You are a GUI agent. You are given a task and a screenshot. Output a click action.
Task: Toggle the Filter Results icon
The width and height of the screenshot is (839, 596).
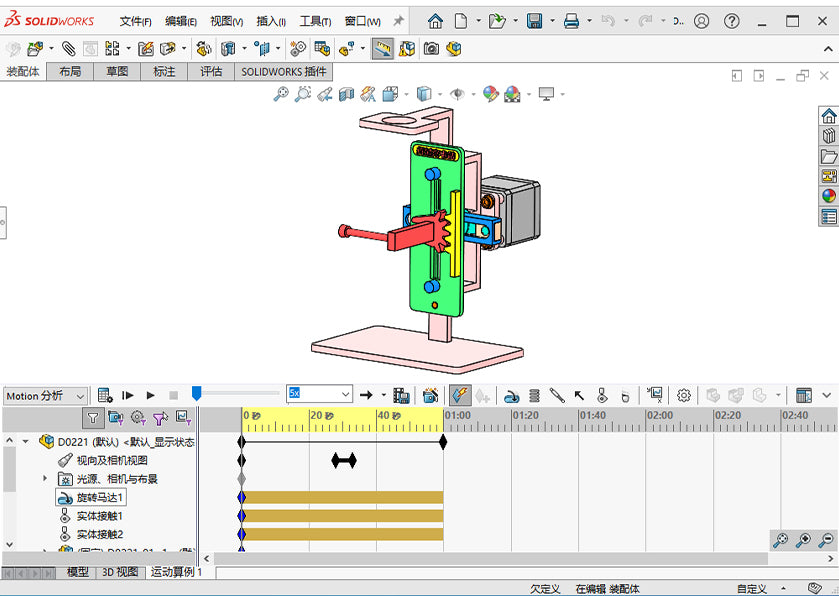(183, 418)
